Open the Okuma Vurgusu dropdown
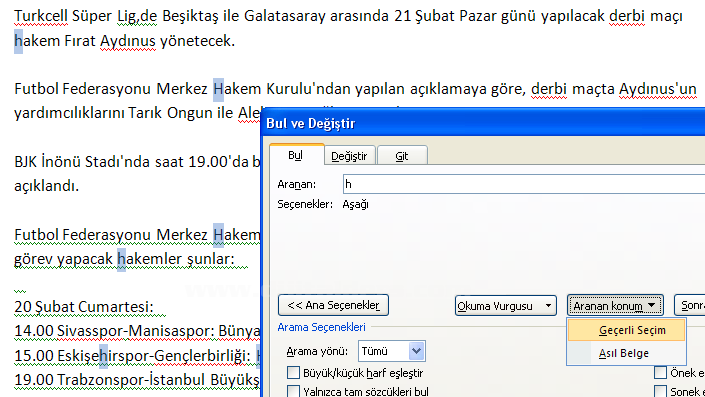705x397 pixels. coord(505,306)
